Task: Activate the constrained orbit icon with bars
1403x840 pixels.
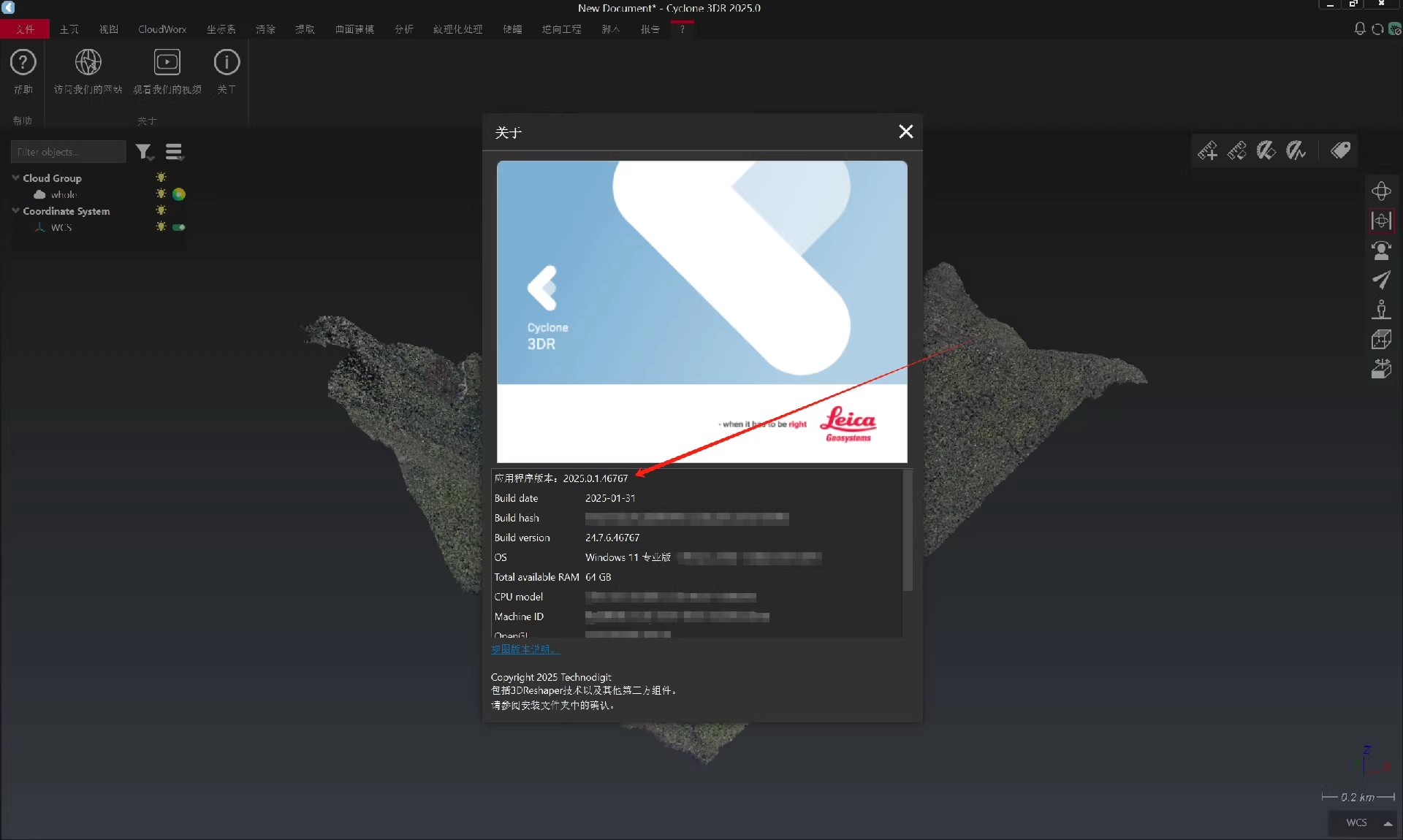Action: (x=1381, y=221)
